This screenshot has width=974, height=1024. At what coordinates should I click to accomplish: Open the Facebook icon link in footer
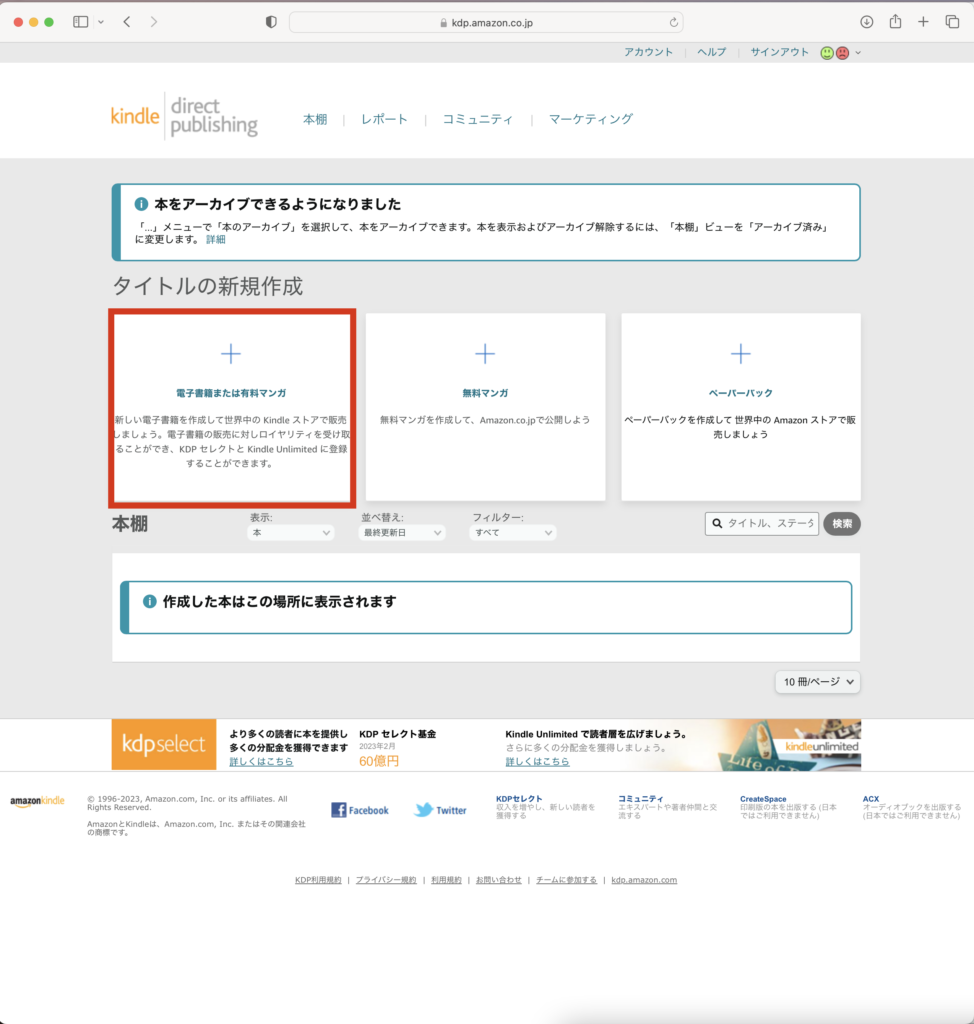click(x=339, y=810)
